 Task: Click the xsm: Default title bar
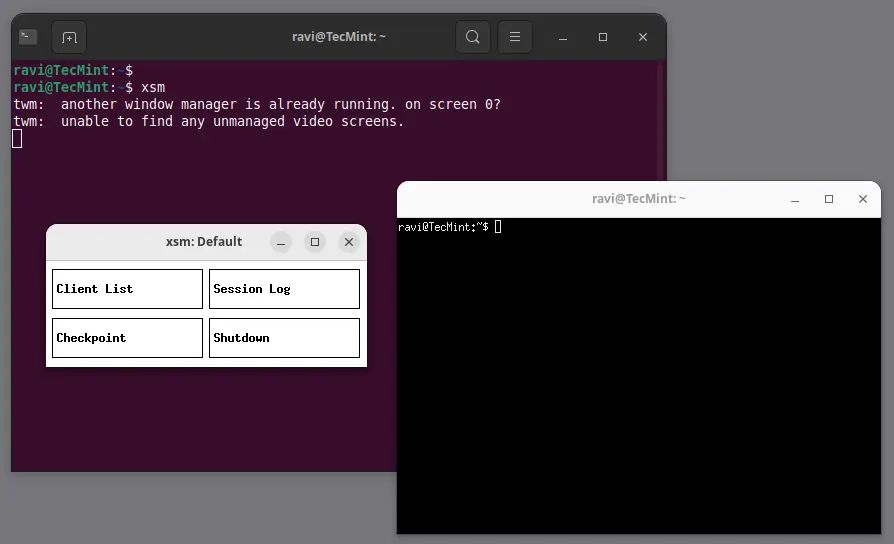(206, 242)
